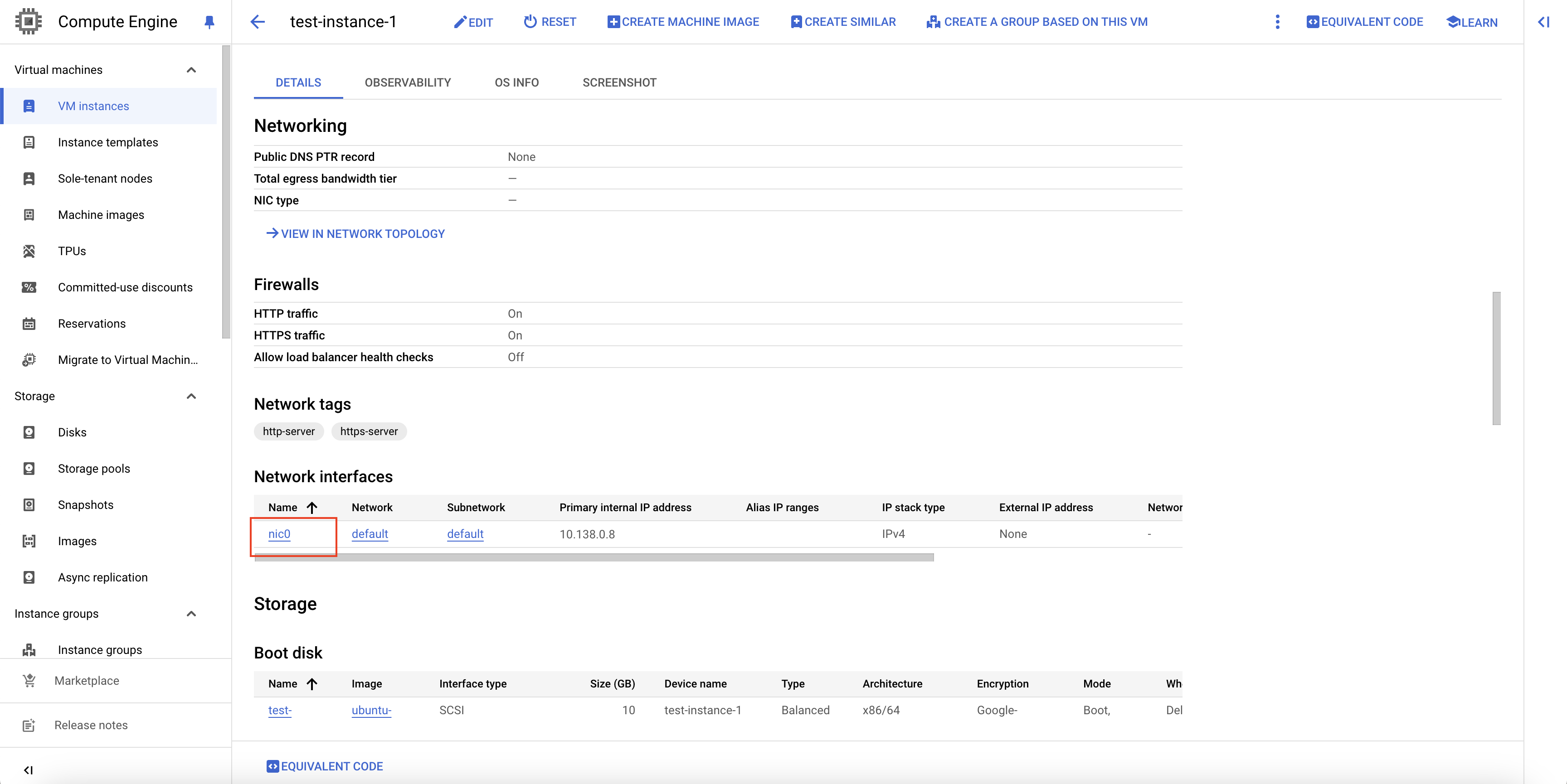Collapse the Storage sidebar section
1567x784 pixels.
(191, 396)
